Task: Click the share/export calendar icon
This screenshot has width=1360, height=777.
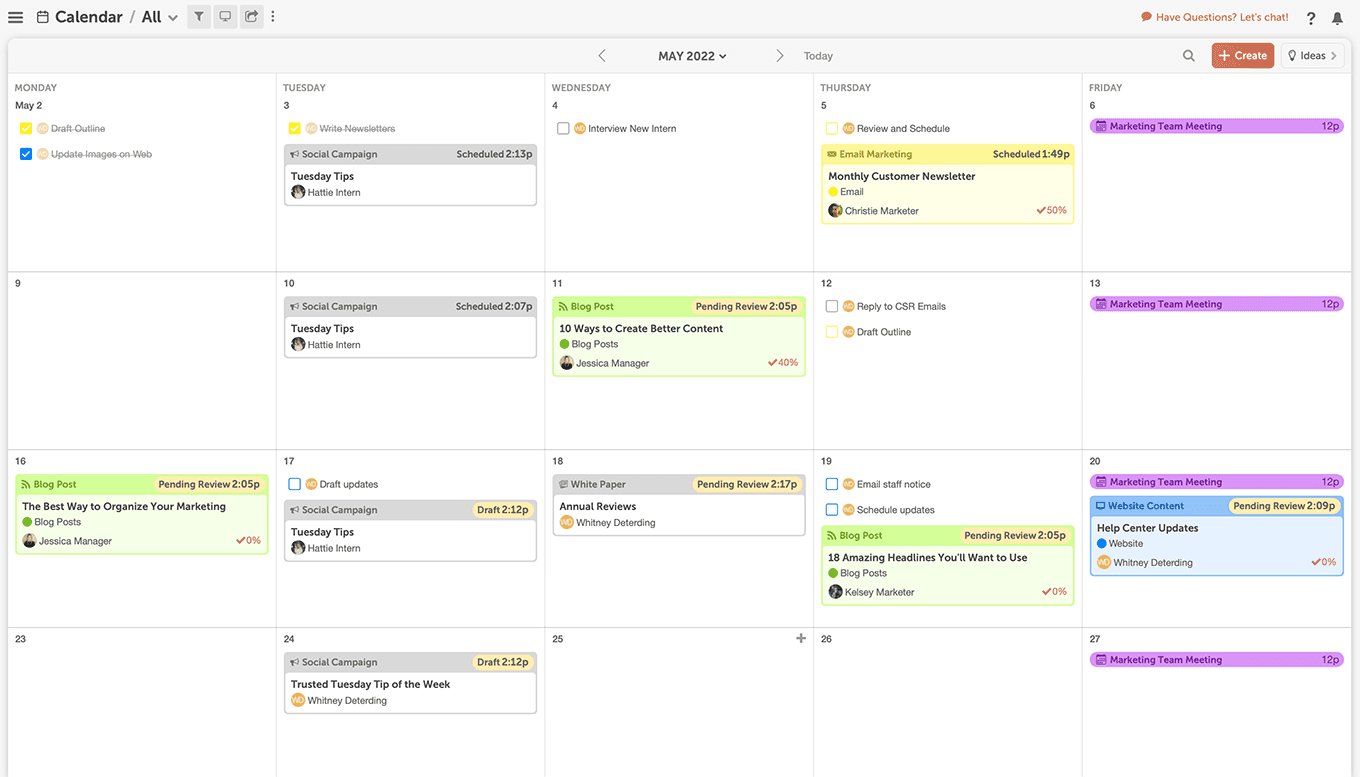Action: (250, 16)
